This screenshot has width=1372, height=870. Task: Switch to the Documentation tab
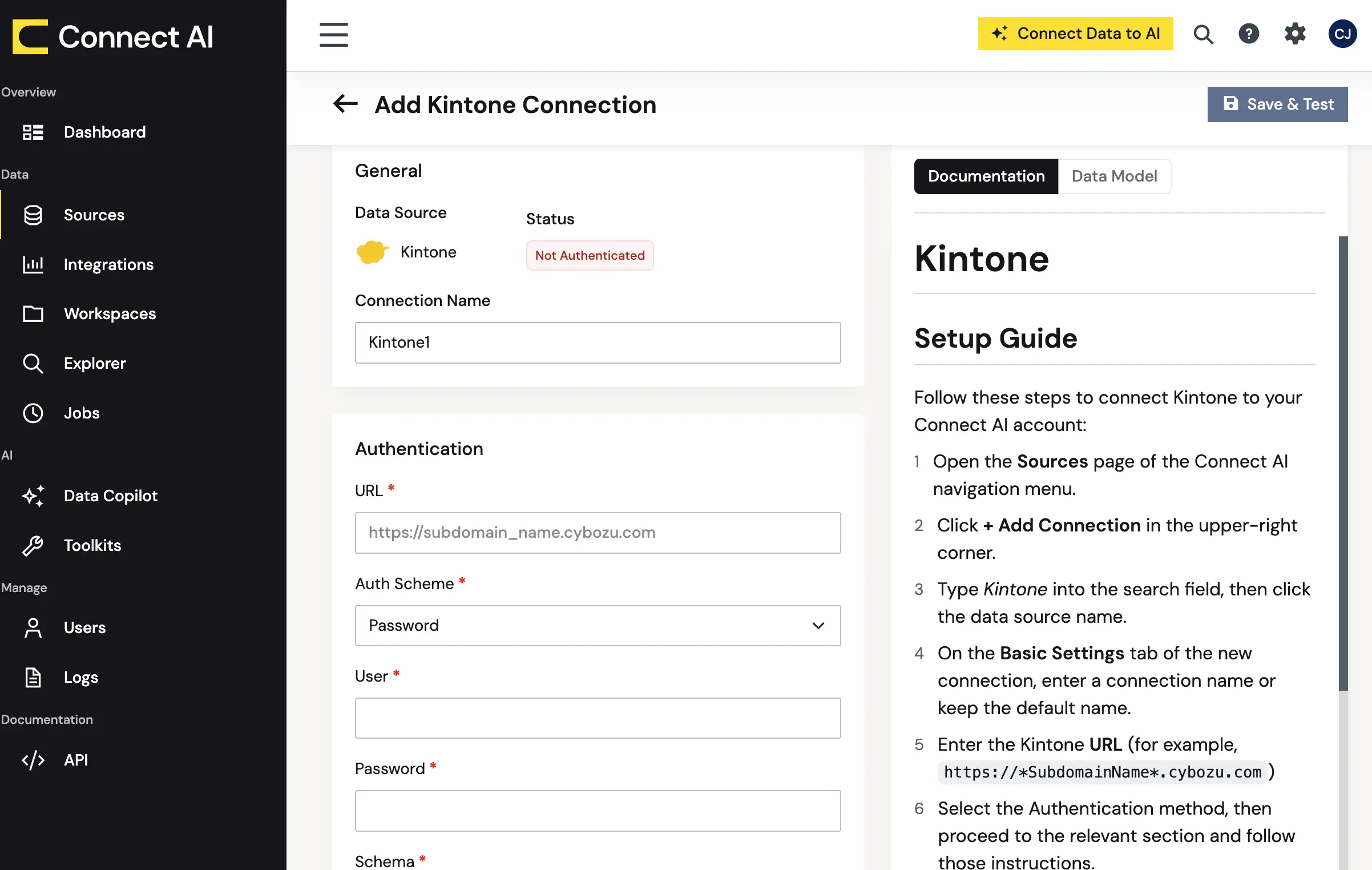[x=986, y=176]
